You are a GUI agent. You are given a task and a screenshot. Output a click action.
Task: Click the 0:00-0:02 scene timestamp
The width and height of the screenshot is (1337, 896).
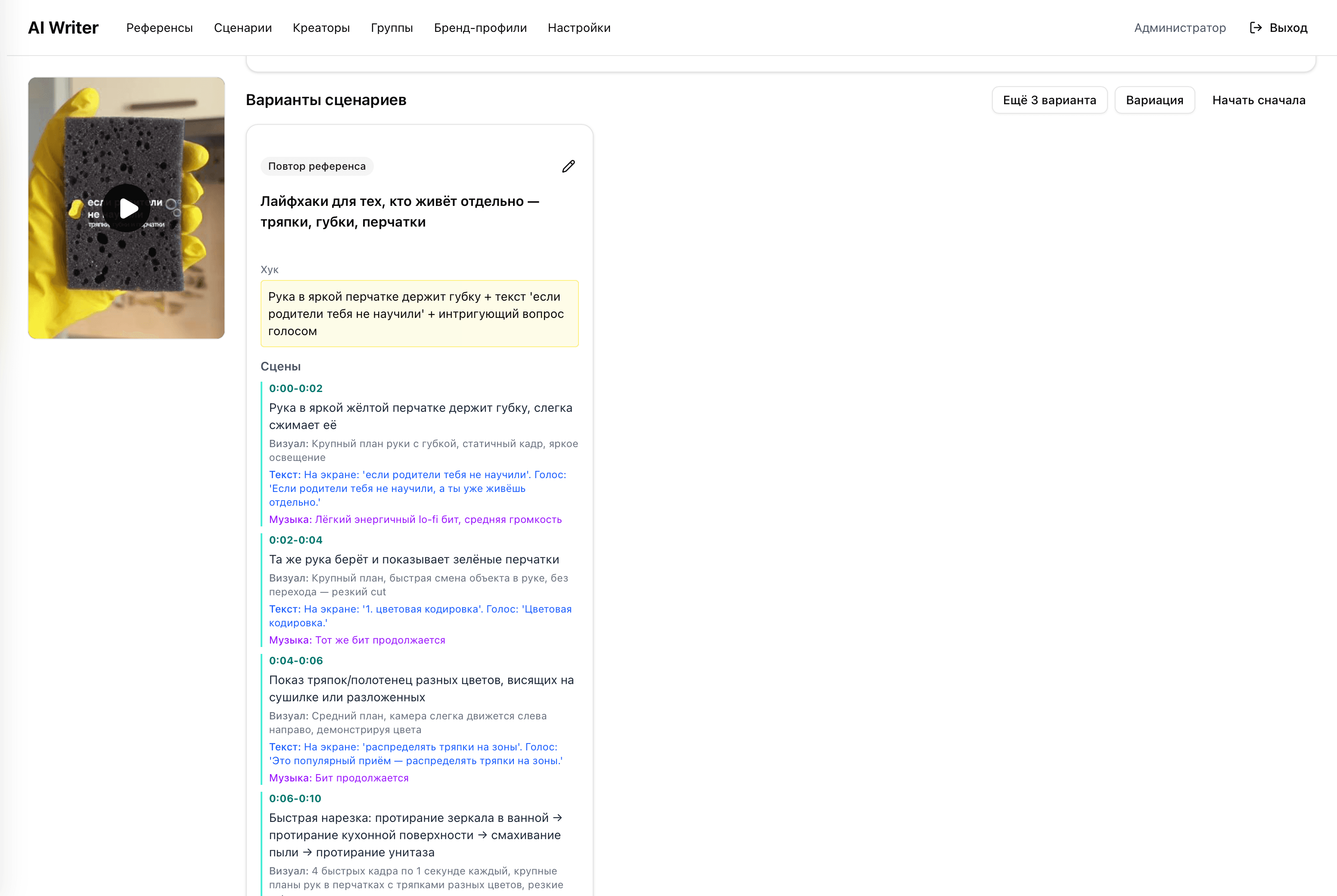296,388
